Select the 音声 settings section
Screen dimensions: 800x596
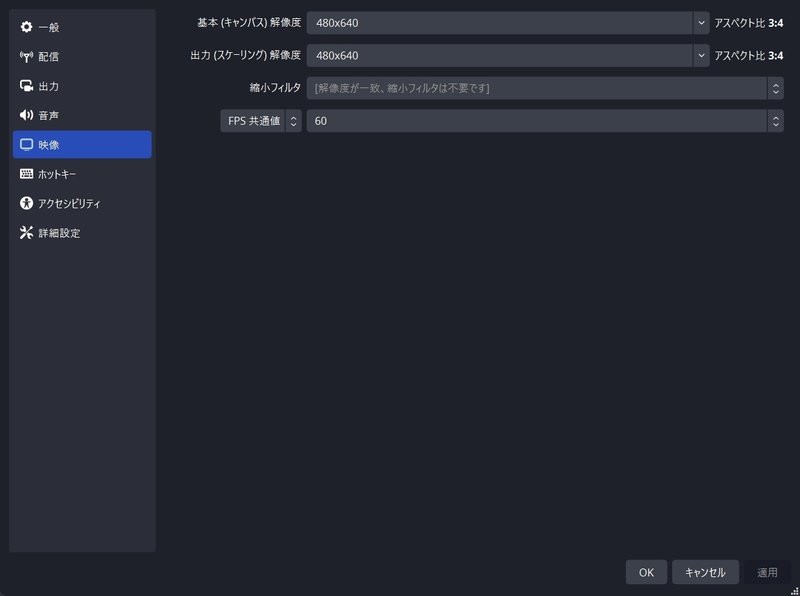tap(82, 115)
